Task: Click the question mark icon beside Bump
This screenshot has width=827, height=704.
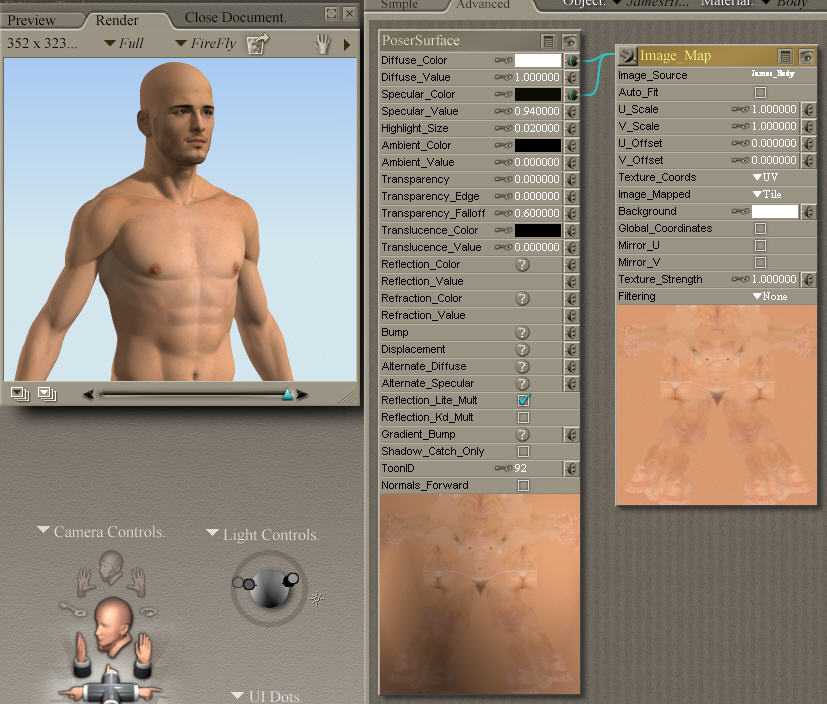Action: (522, 332)
